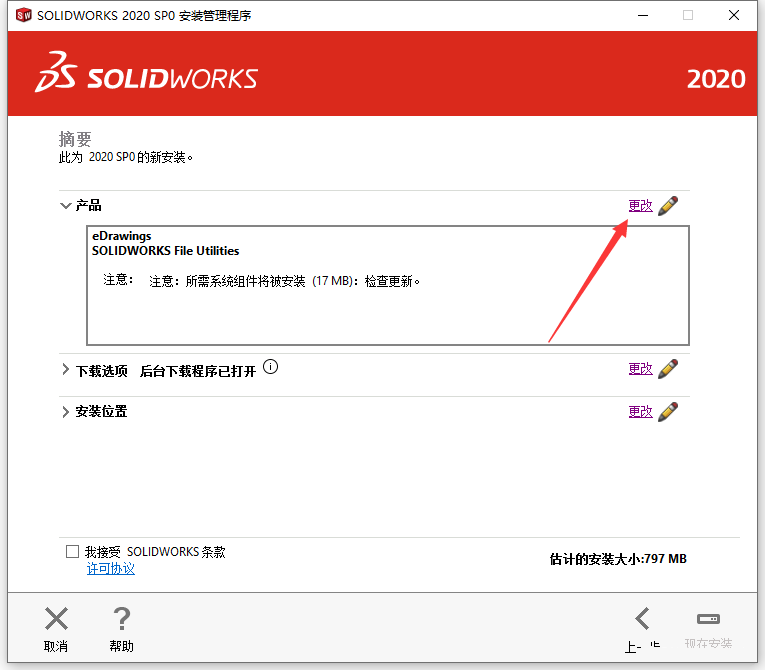Open the 许可协议 link
This screenshot has height=670, width=765.
pos(110,569)
